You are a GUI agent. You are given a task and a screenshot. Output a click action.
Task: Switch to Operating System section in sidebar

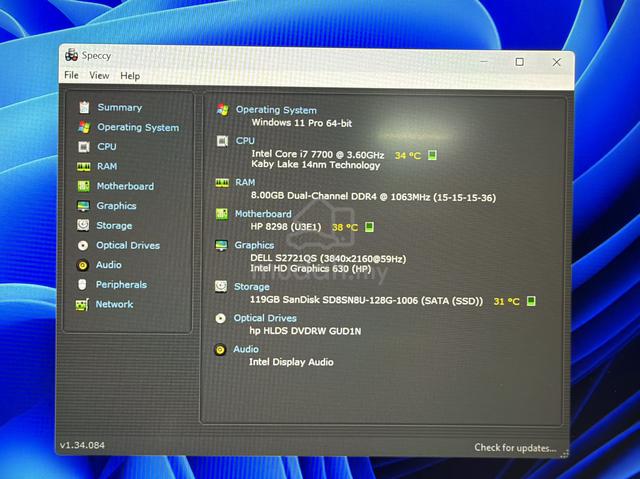coord(138,127)
